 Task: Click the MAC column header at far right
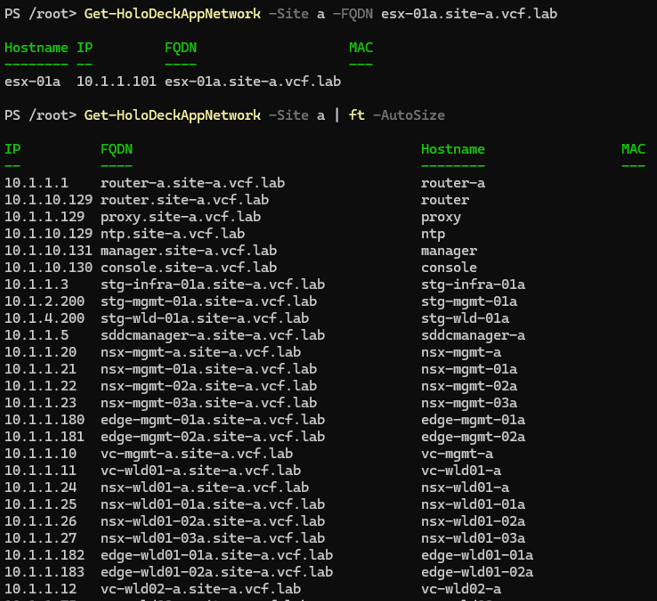633,149
